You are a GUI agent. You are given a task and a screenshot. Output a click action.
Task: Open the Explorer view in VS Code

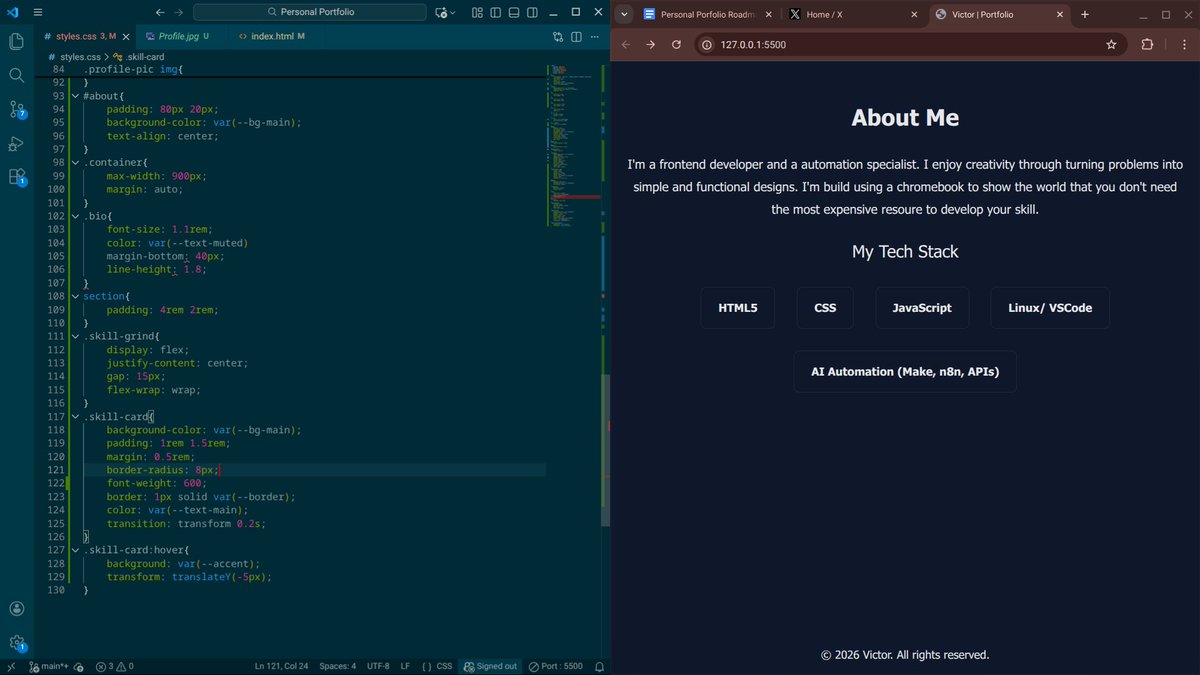pos(16,42)
